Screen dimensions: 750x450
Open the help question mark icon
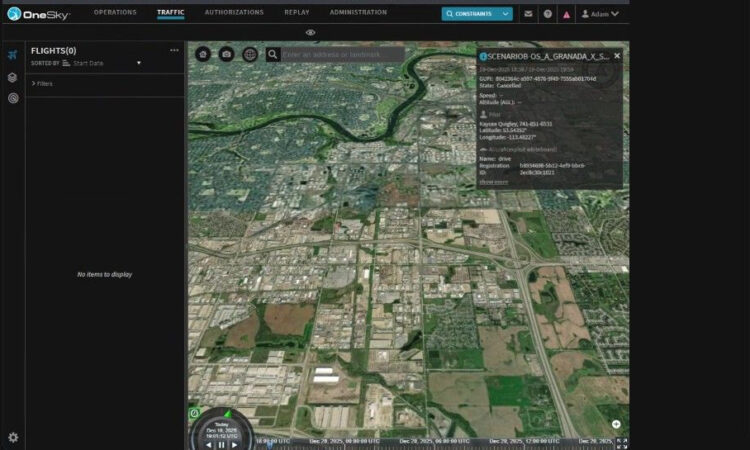[x=548, y=14]
